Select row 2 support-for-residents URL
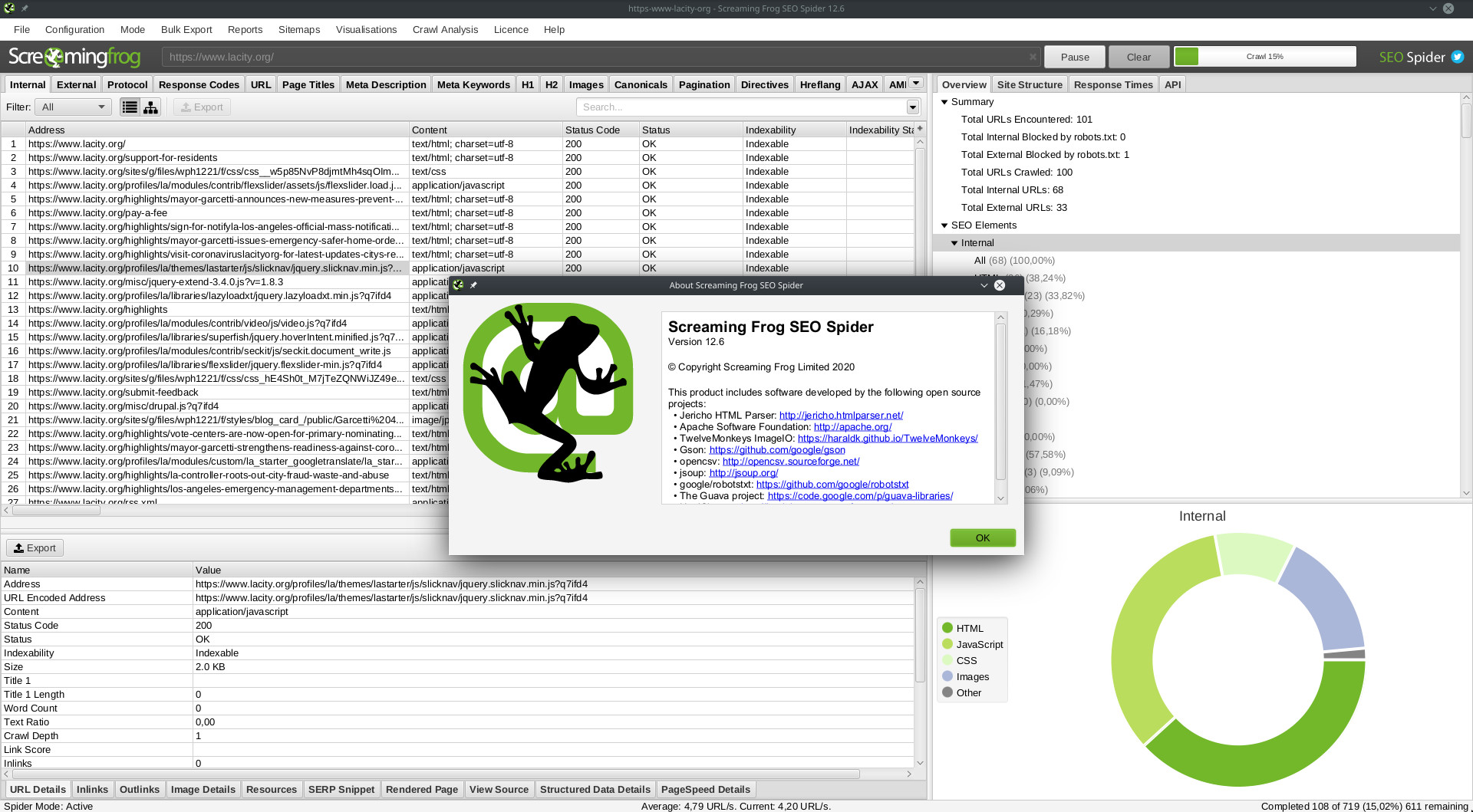This screenshot has height=812, width=1473. click(123, 158)
